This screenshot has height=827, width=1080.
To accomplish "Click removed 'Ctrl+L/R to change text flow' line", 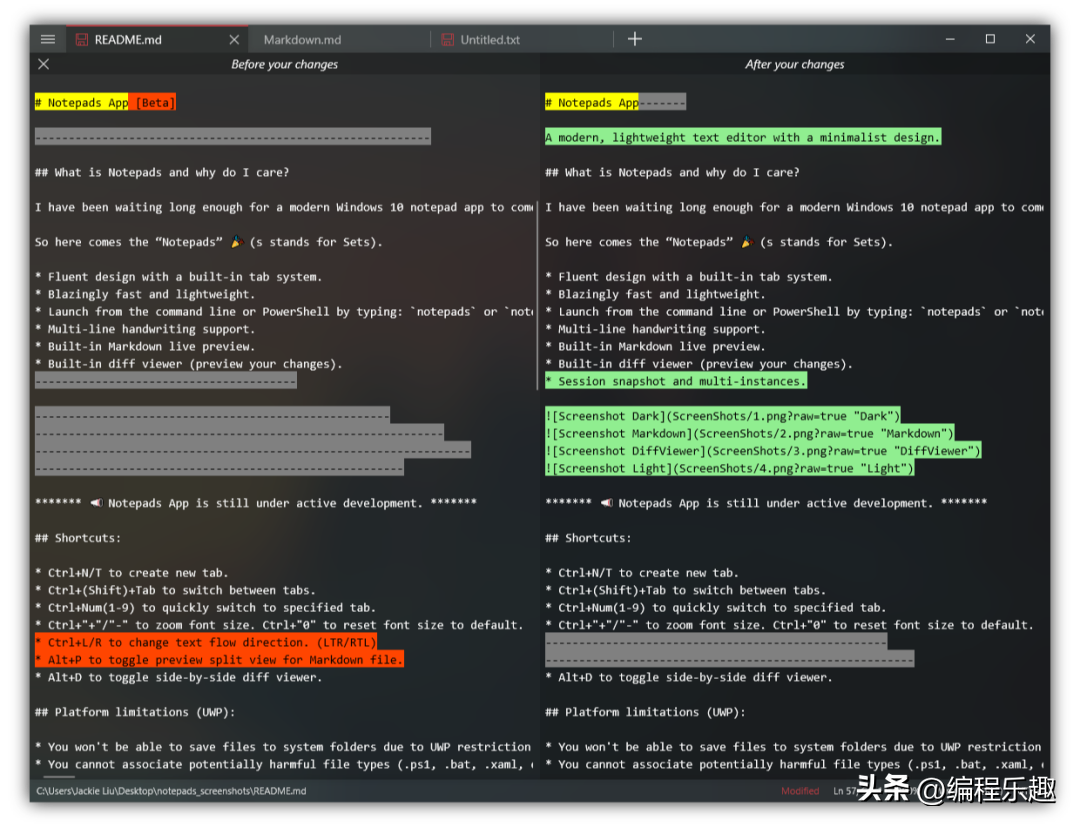I will (206, 642).
